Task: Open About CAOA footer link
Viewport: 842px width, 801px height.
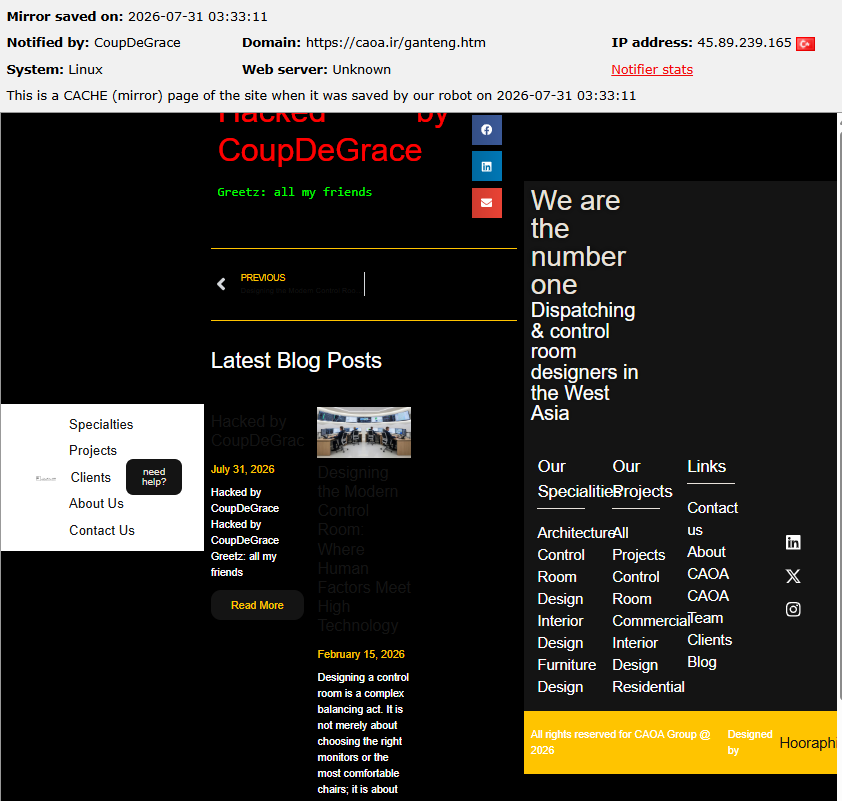Action: click(x=708, y=563)
